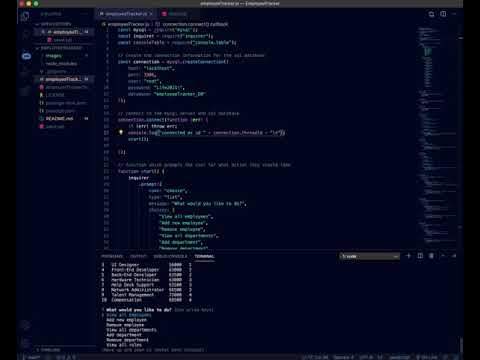Screen dimensions: 480x360
Task: Switch to the second editor tab
Action: pos(175,14)
